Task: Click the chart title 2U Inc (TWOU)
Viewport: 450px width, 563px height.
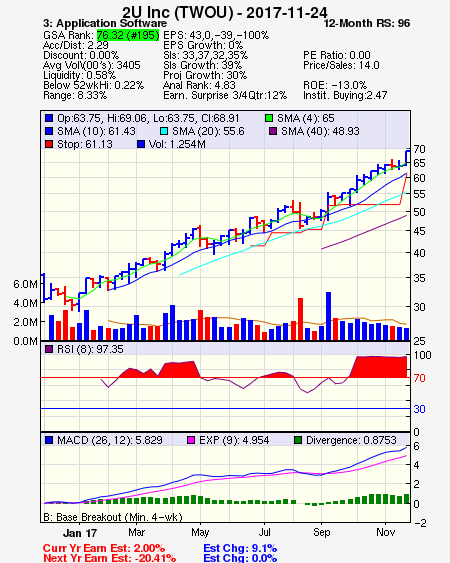Action: 225,13
